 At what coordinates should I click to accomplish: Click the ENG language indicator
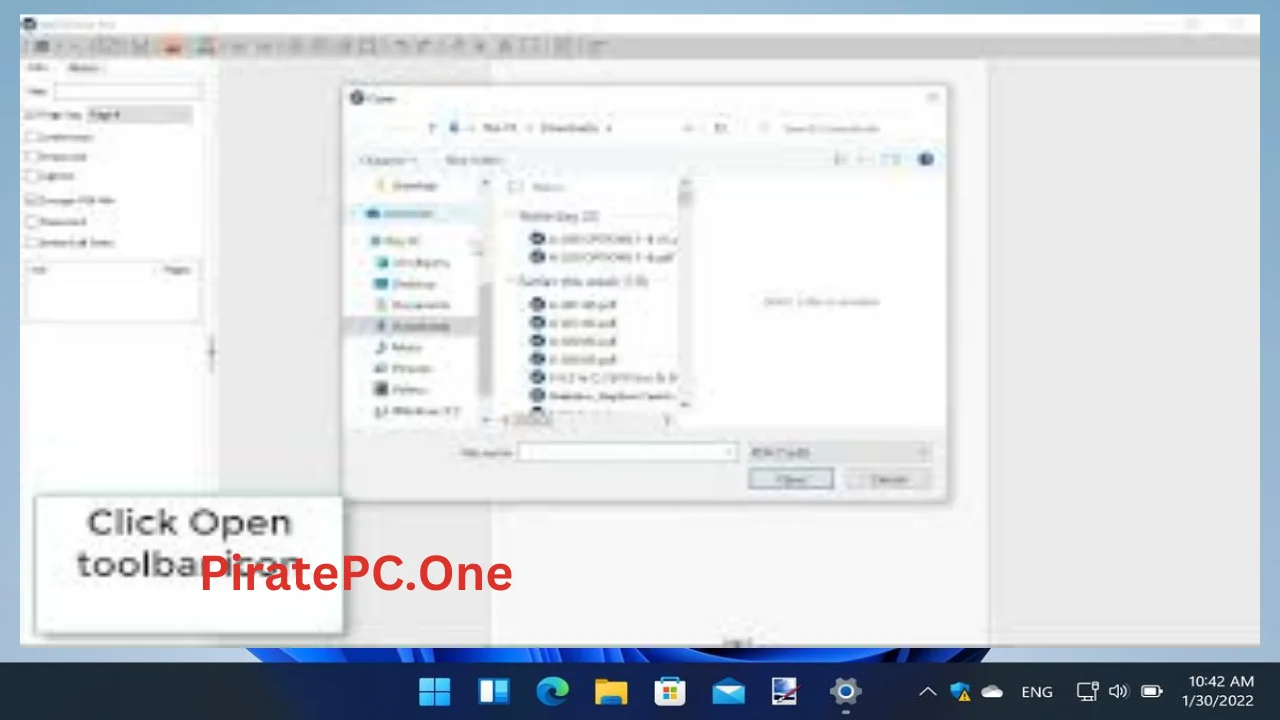click(1037, 691)
